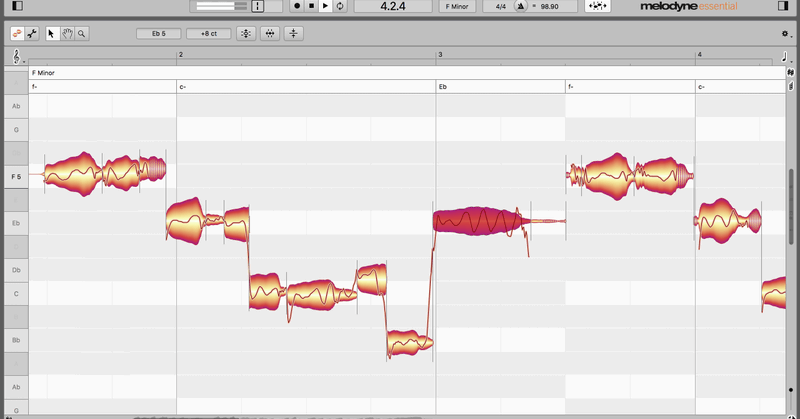Click bar 3 marker in the ruler
The image size is (800, 419).
[440, 54]
